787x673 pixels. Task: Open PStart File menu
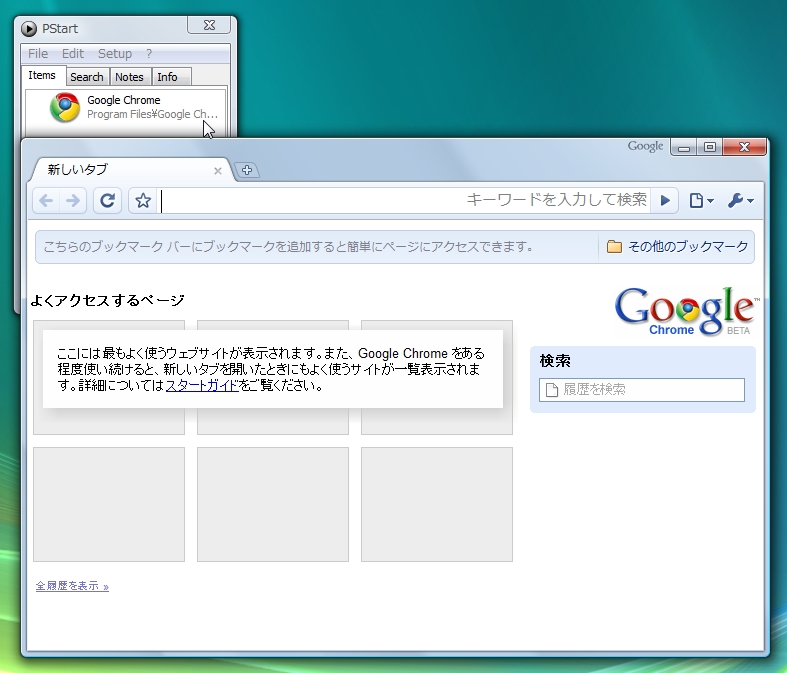click(38, 54)
